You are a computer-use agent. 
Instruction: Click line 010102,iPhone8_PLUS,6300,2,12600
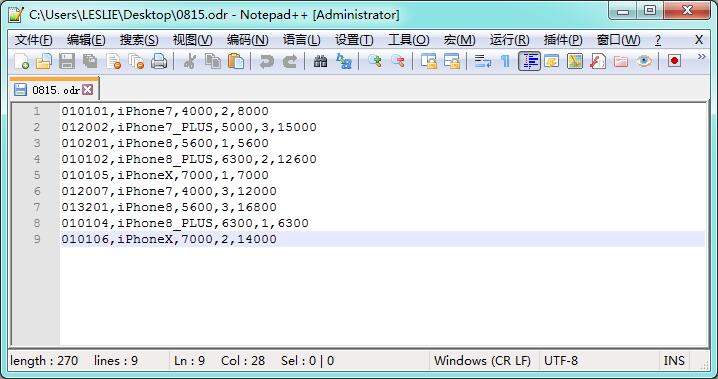189,159
